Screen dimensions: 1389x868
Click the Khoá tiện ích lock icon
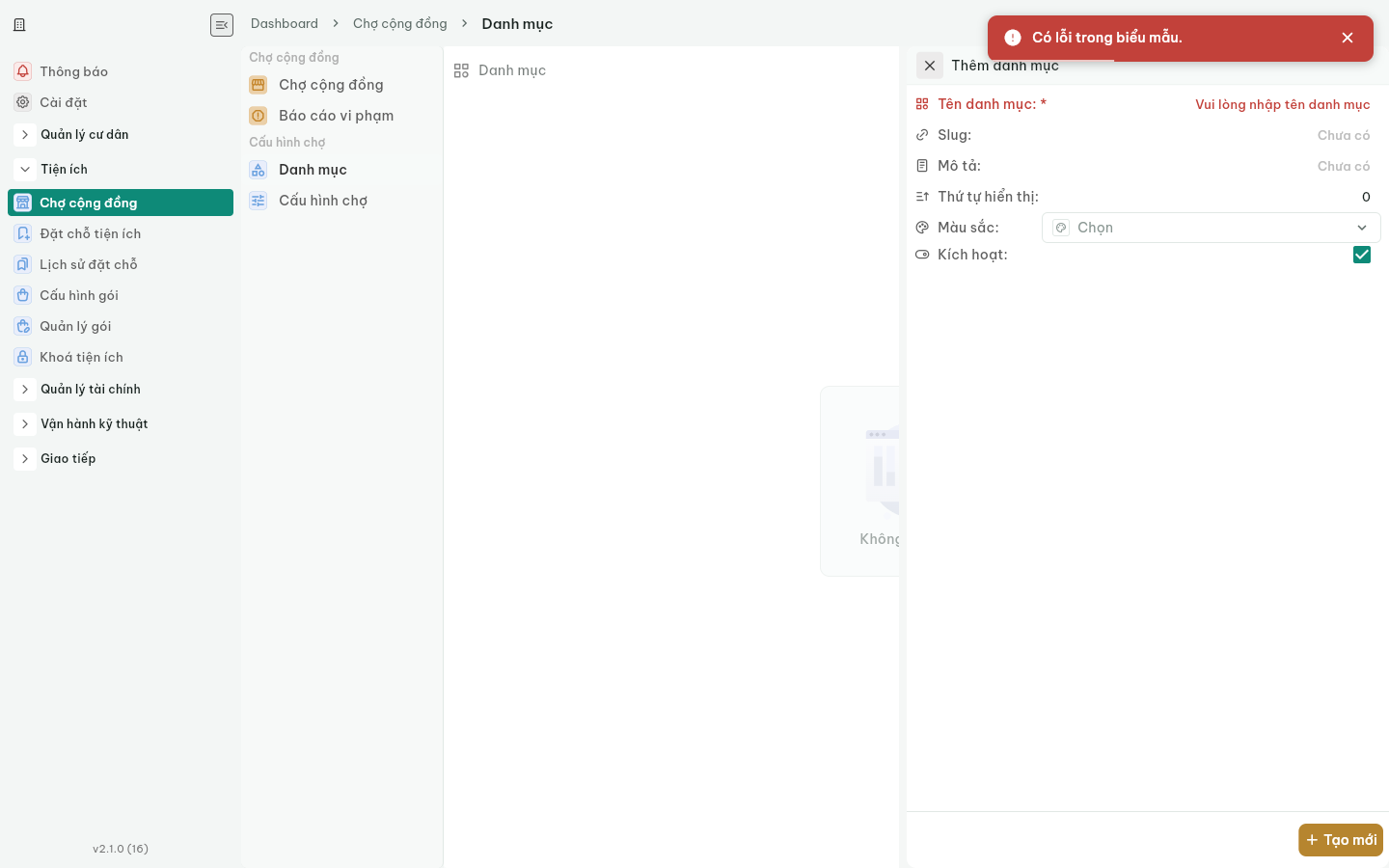coord(23,357)
